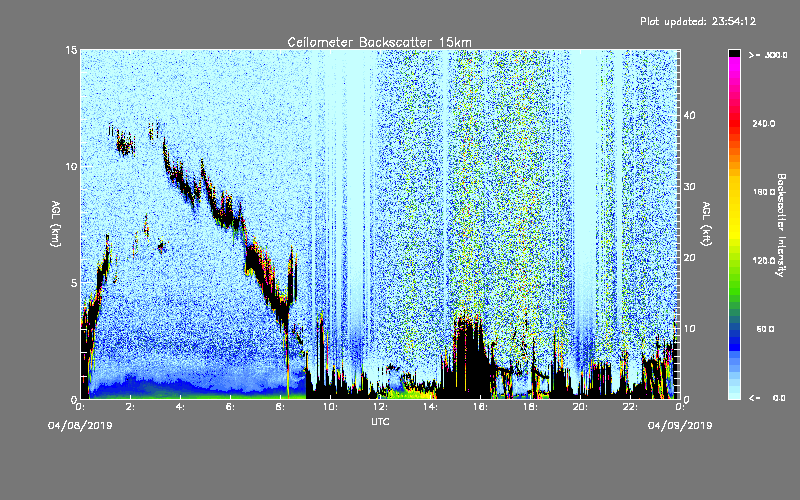Click the red band near 240.0 on colorbar

click(x=734, y=124)
